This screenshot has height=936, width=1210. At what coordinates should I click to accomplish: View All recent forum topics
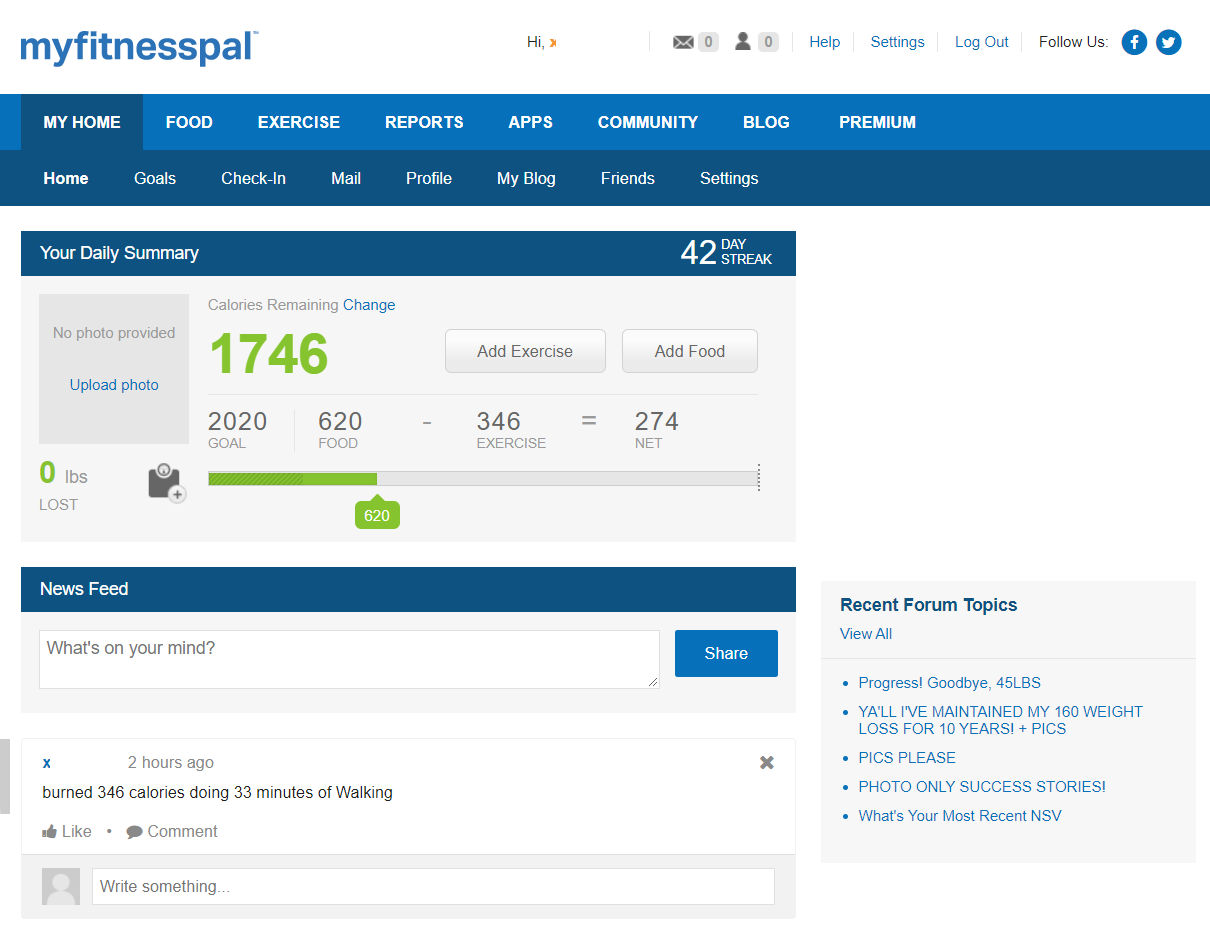click(x=866, y=634)
